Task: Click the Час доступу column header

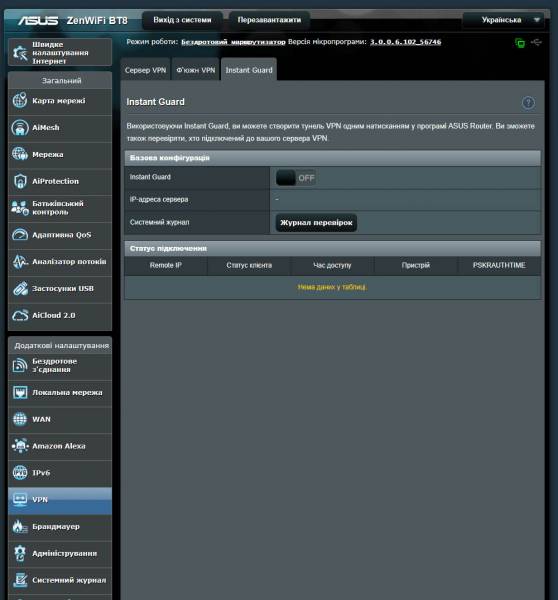Action: (332, 265)
